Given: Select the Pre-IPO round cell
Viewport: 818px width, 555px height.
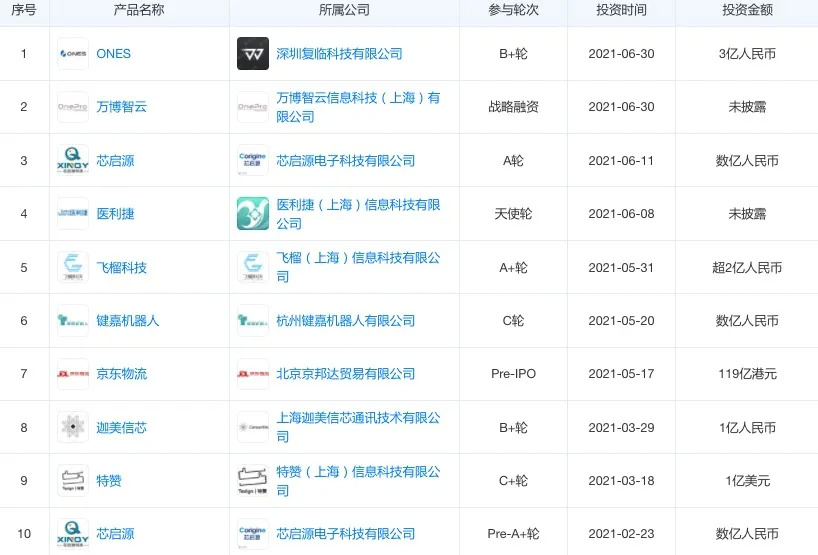Looking at the screenshot, I should 513,373.
